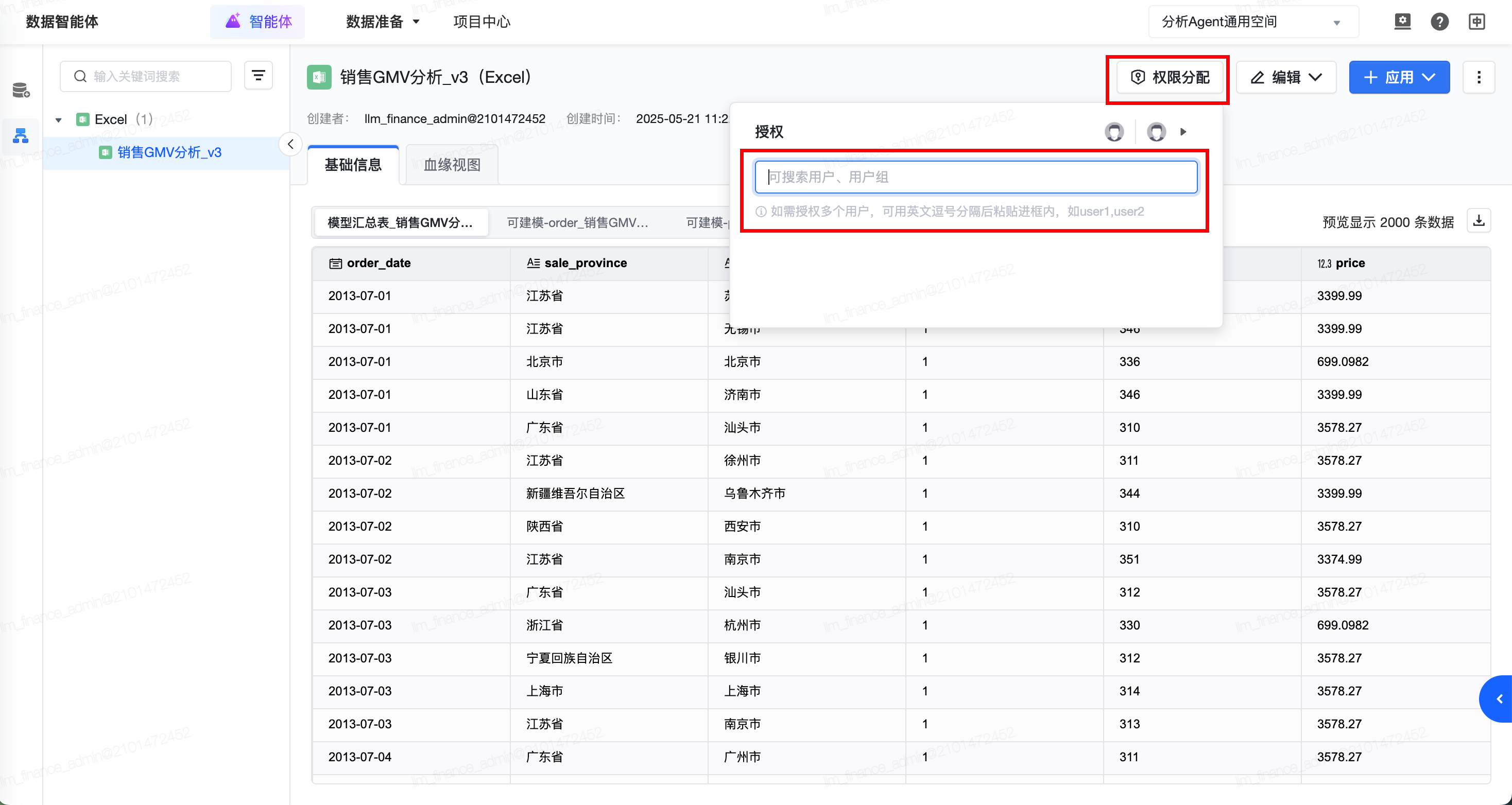Click first user avatar in authorization panel
The image size is (1512, 805).
click(x=1114, y=132)
